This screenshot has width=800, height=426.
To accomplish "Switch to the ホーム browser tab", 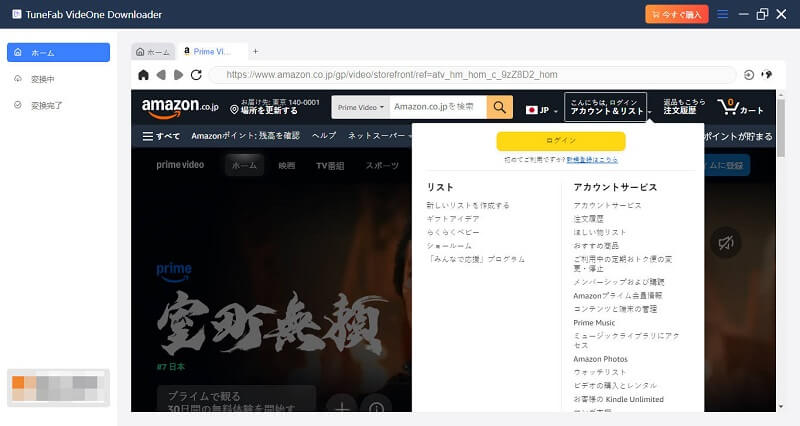I will pos(153,52).
